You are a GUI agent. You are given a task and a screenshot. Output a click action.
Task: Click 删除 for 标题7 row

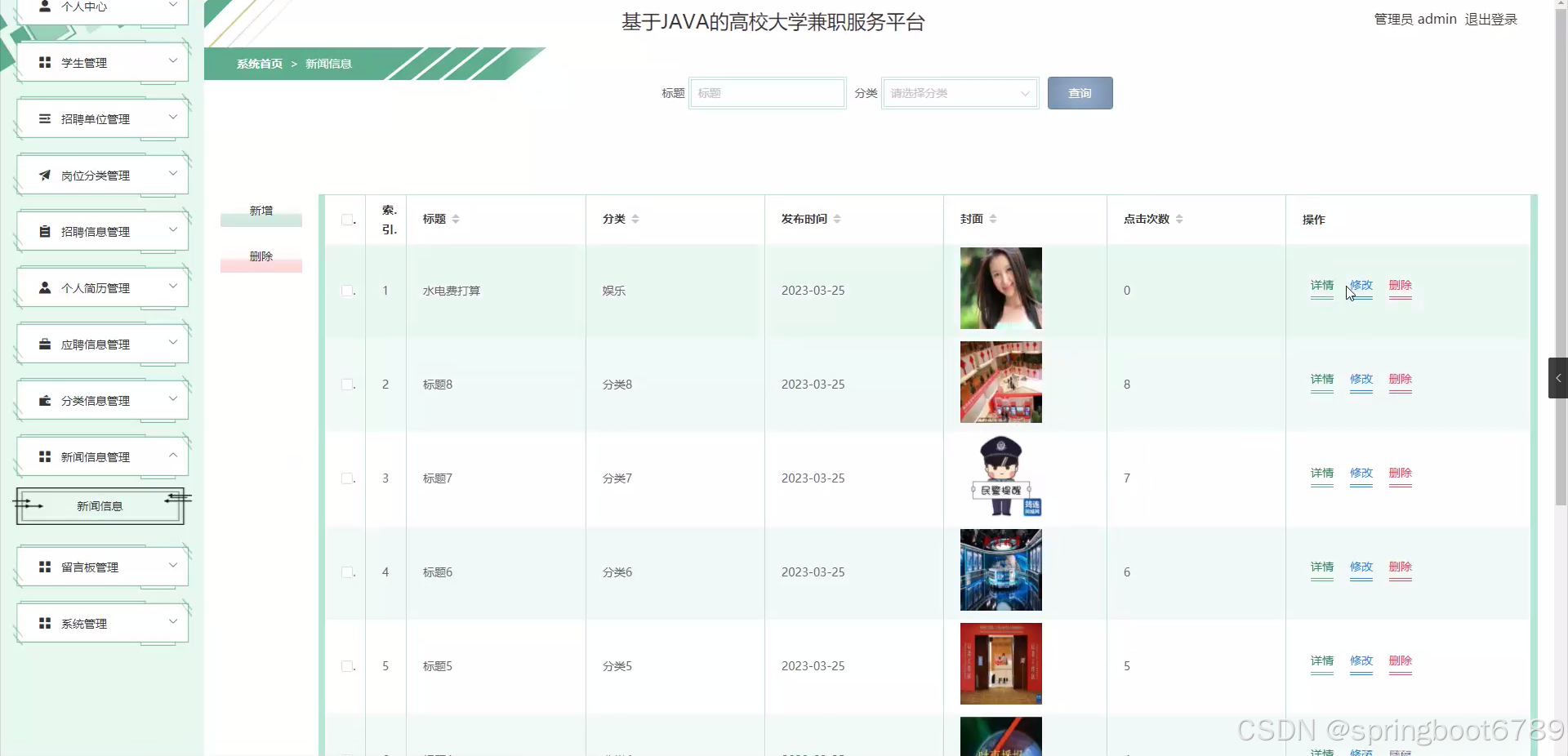point(1401,474)
